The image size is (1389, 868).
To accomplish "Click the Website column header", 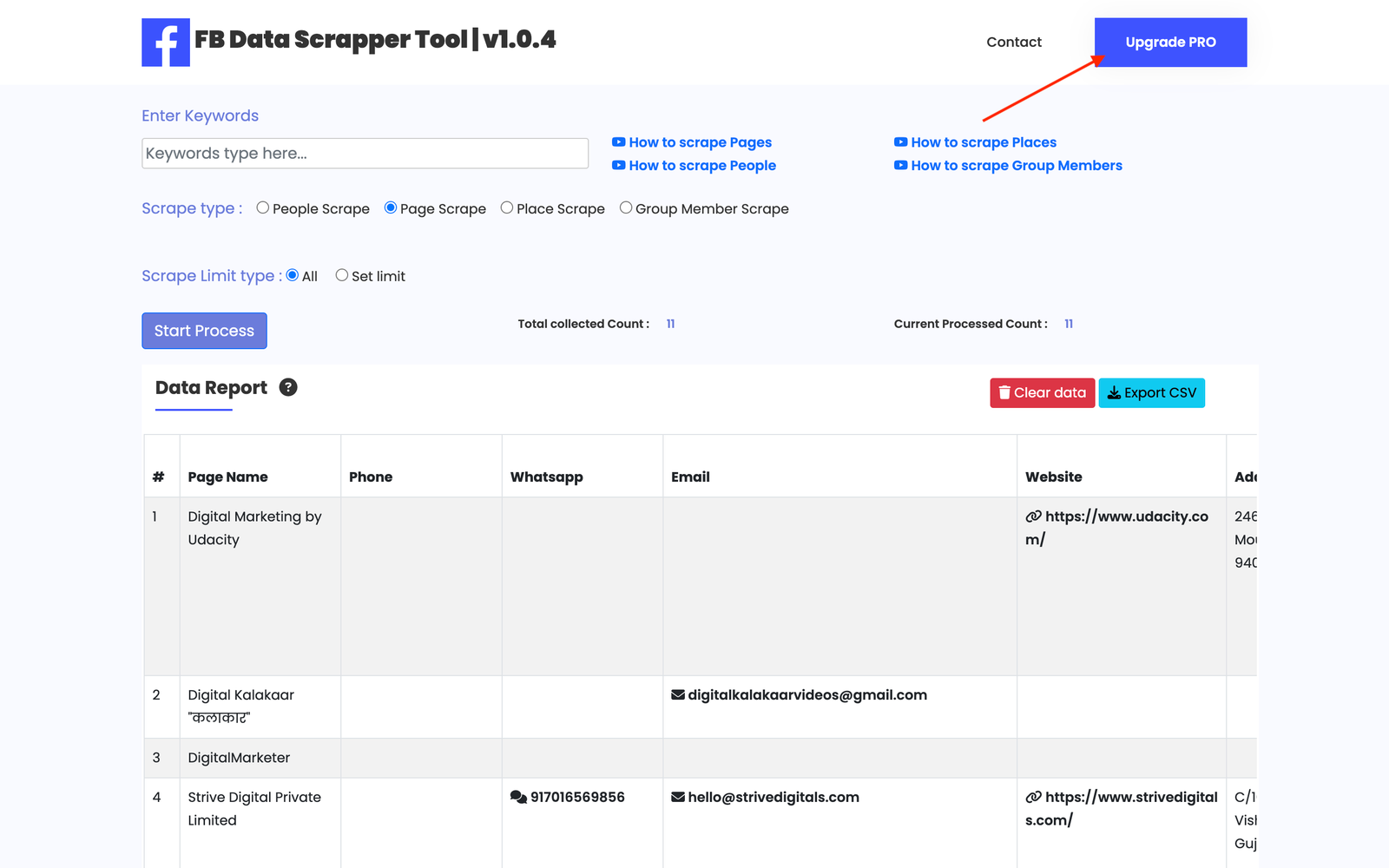I will pos(1054,477).
